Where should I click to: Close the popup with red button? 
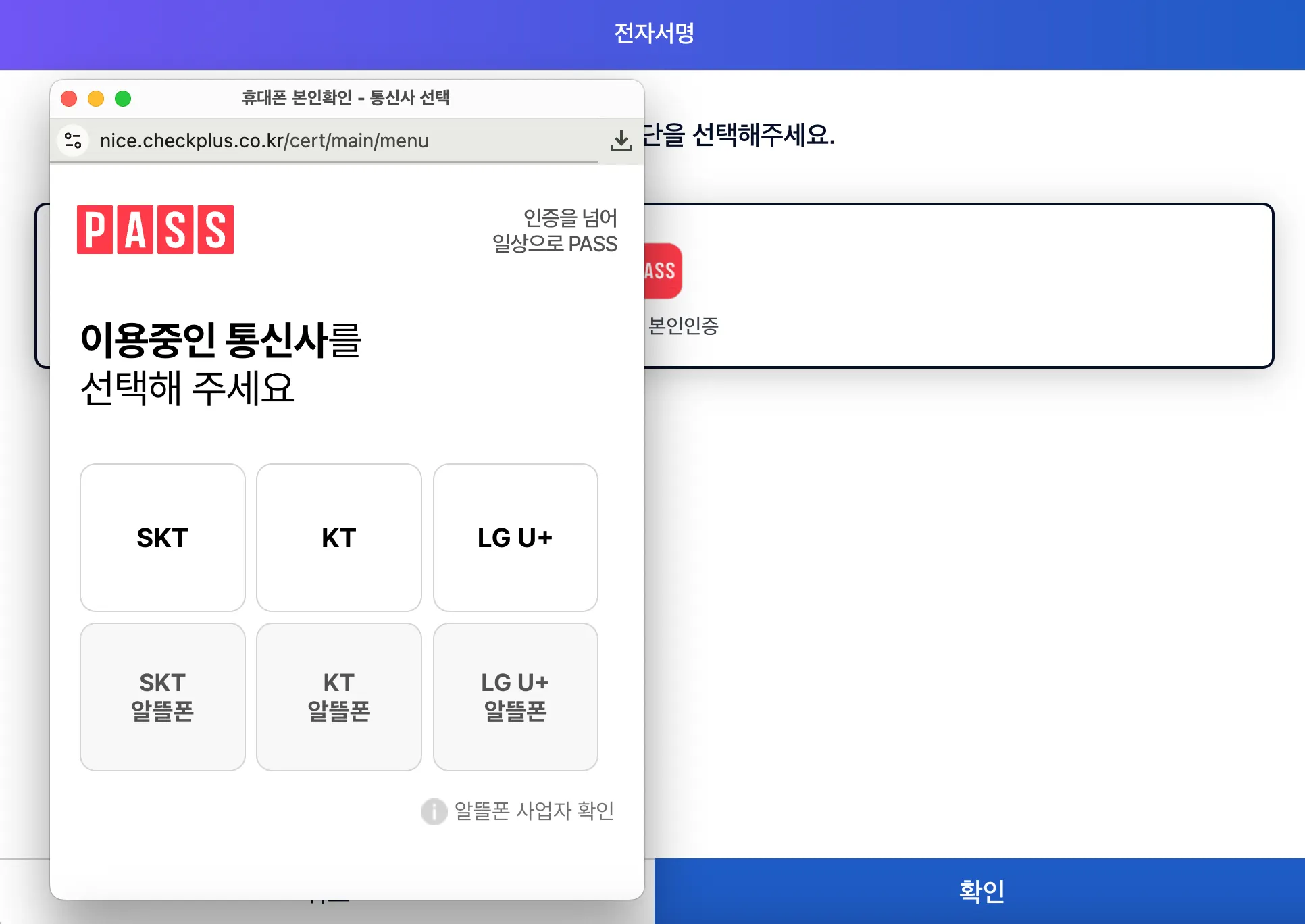69,99
